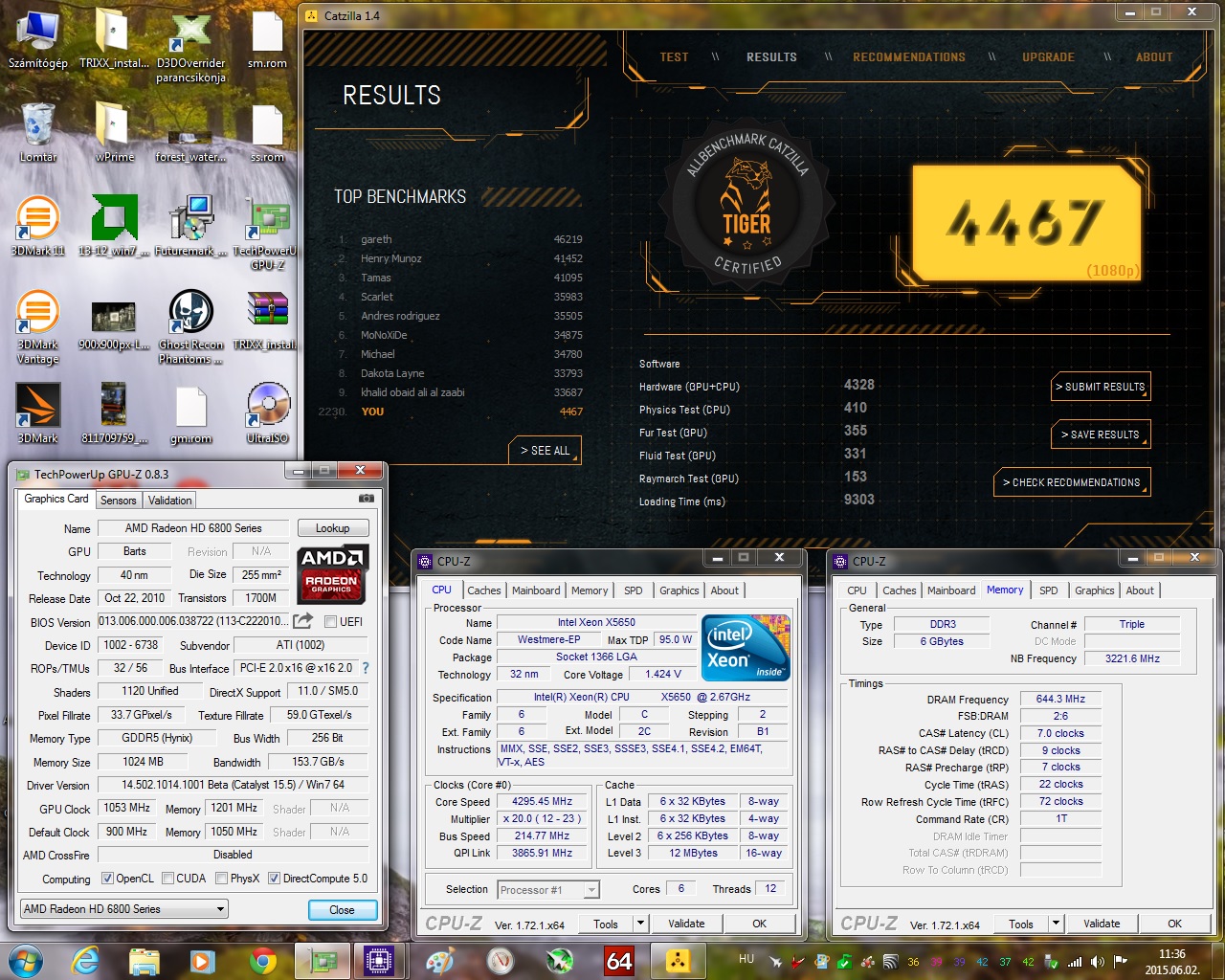Open the GPU selection dropdown in GPU-Z
The image size is (1225, 980).
pos(124,909)
